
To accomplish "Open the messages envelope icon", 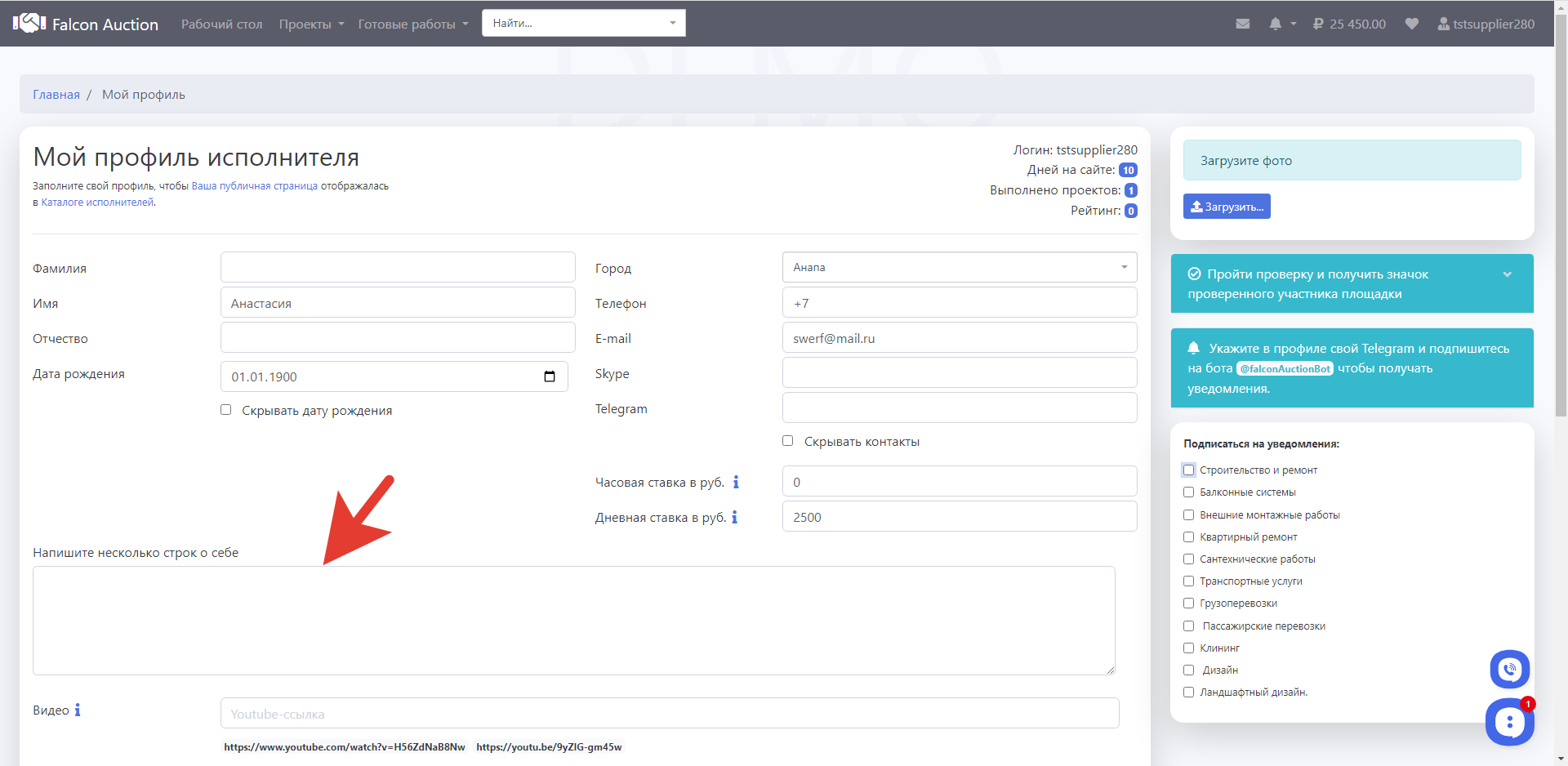I will pos(1242,24).
